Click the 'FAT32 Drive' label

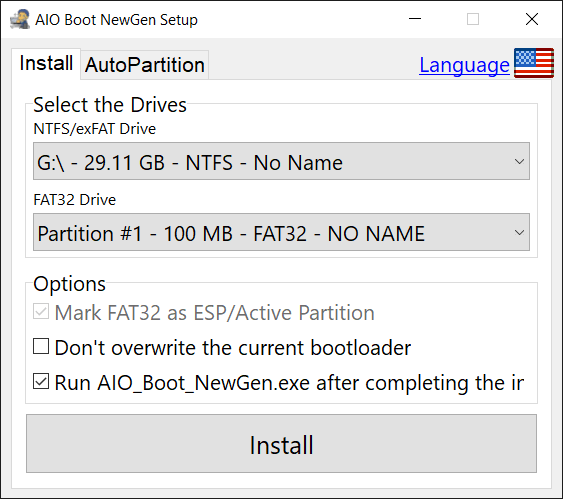[75, 200]
